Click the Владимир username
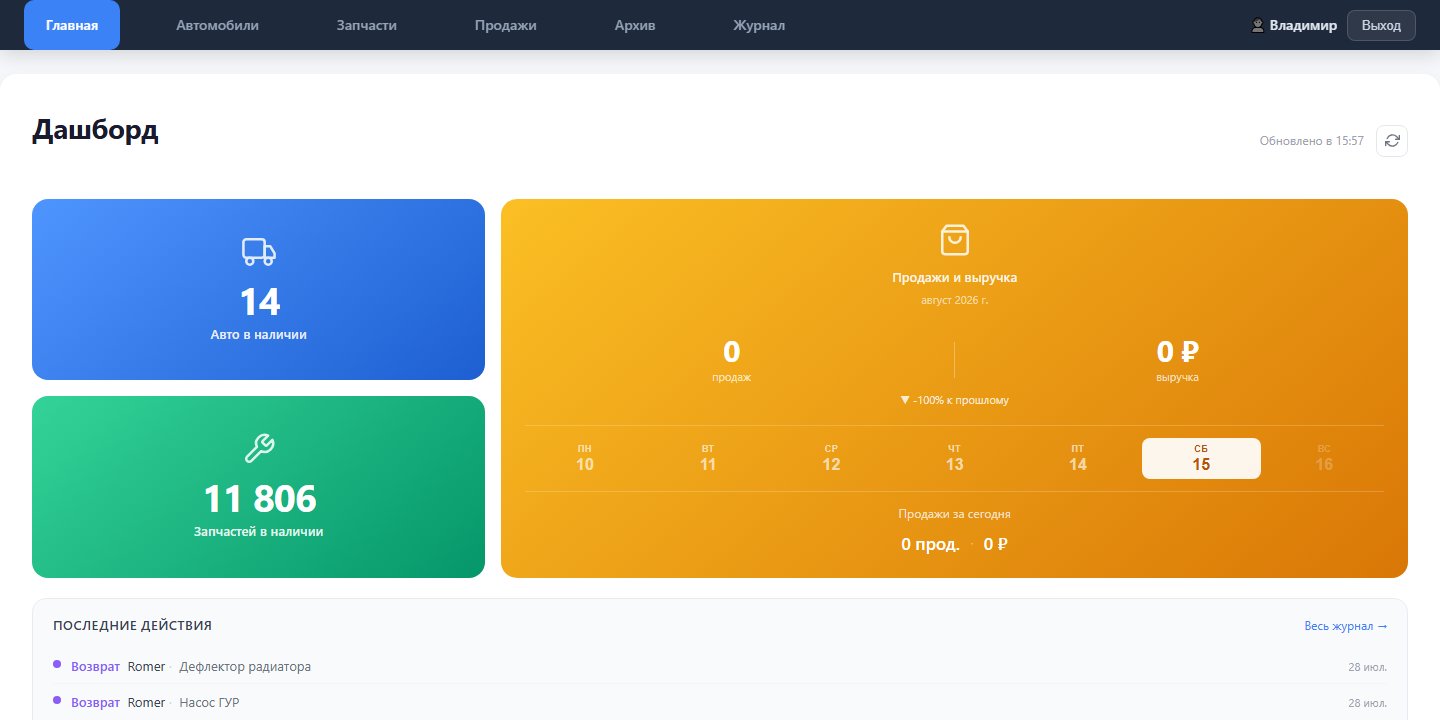The height and width of the screenshot is (720, 1440). tap(1303, 26)
